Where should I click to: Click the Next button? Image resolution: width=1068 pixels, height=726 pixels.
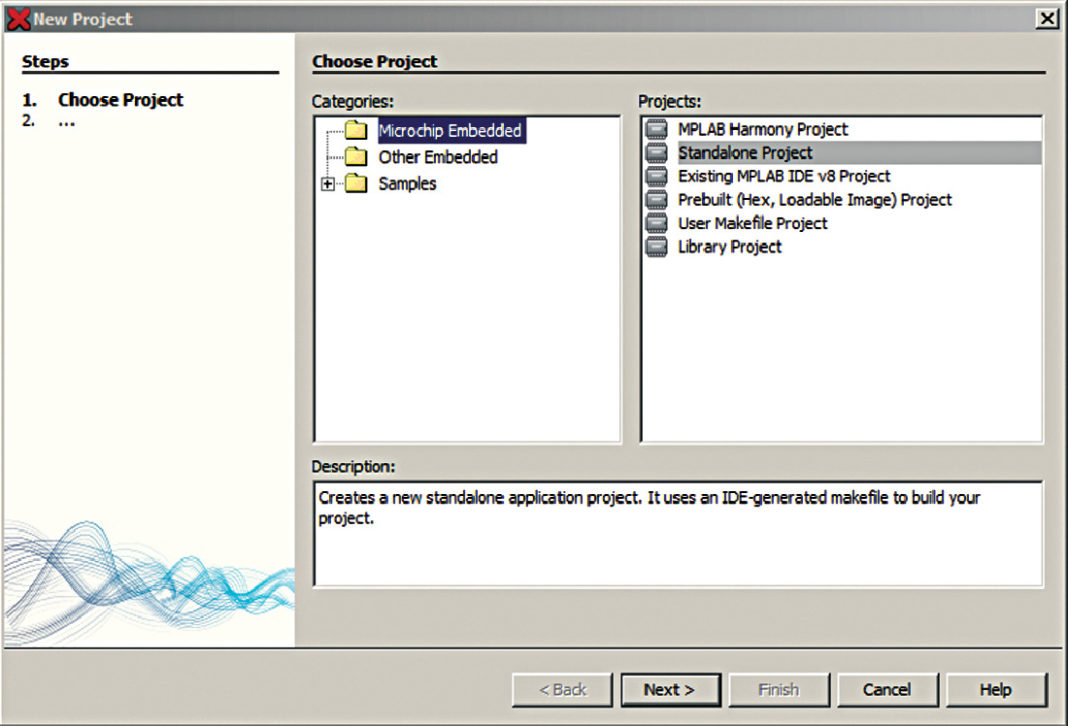[670, 689]
